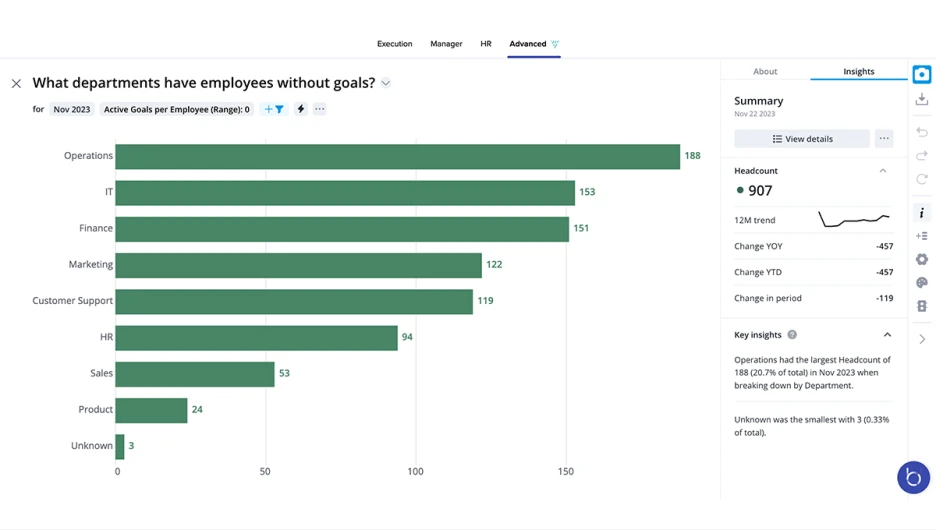Viewport: 936px width, 530px height.
Task: Close the analysis with the X button
Action: [16, 84]
